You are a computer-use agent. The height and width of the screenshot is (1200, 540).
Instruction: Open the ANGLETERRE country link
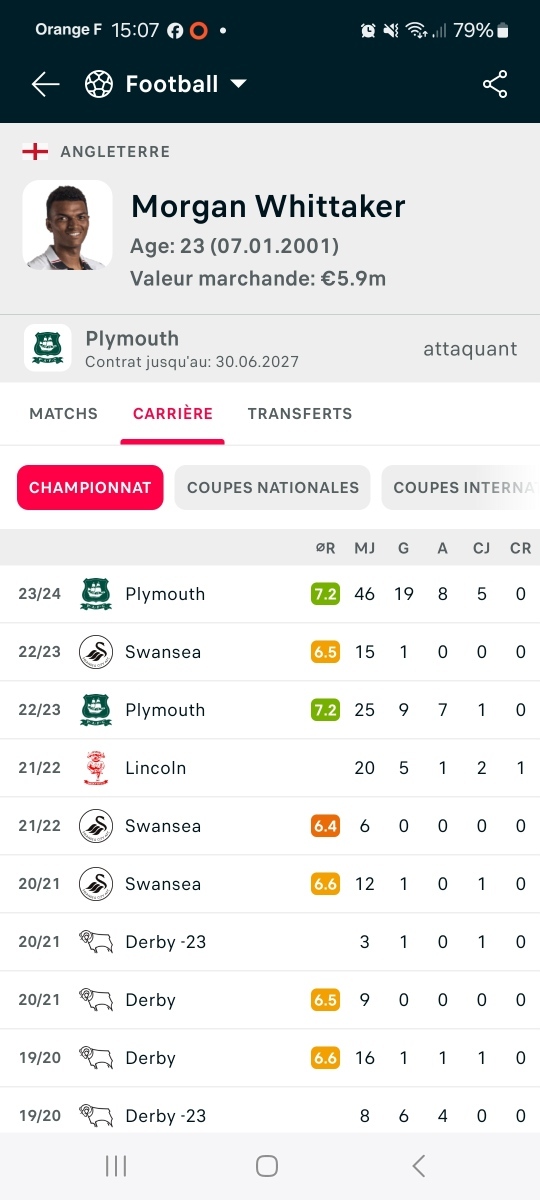[115, 152]
